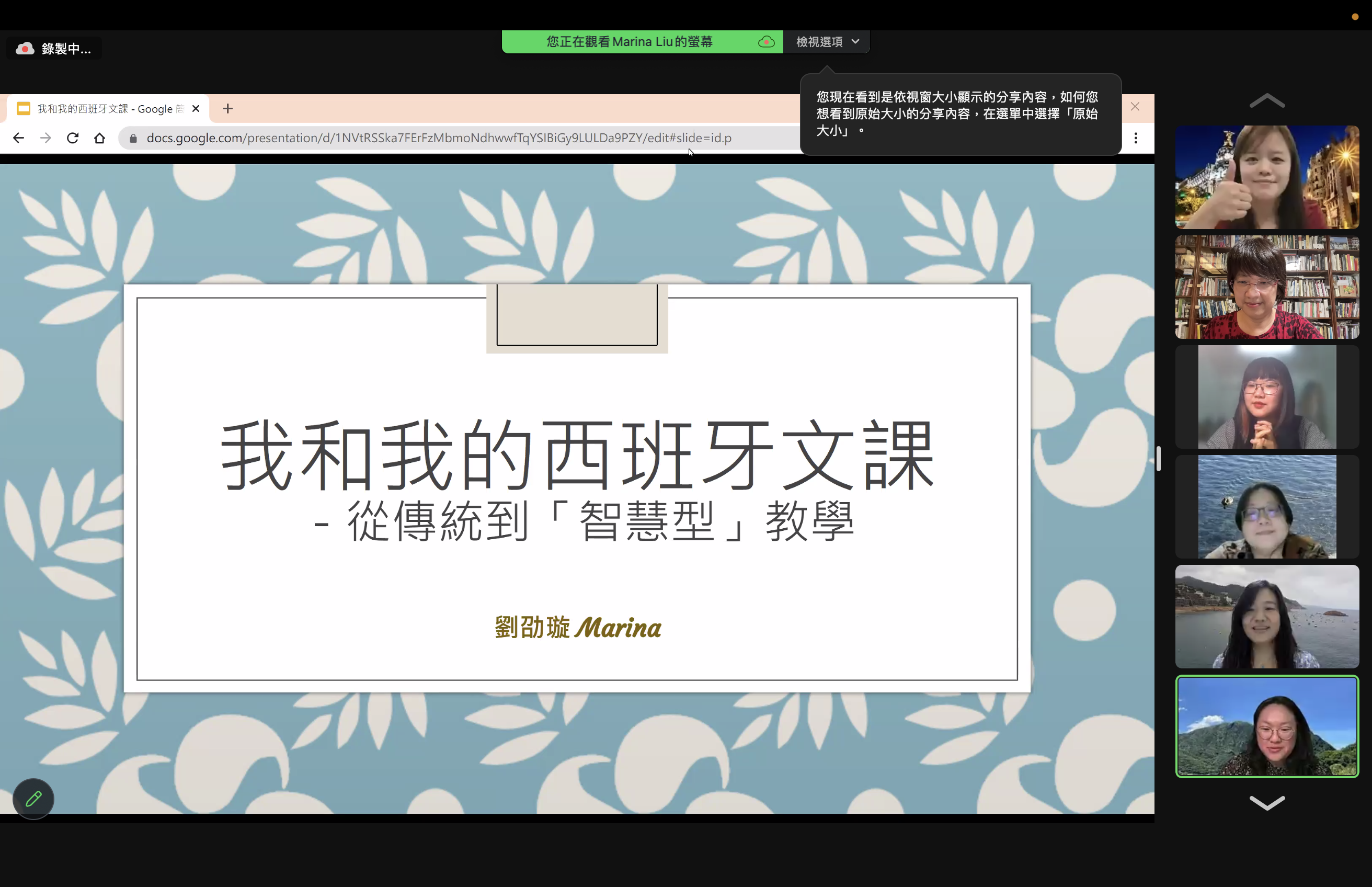Image resolution: width=1372 pixels, height=887 pixels.
Task: Click the slide title 我和我的西班牙文課
Action: [x=577, y=454]
